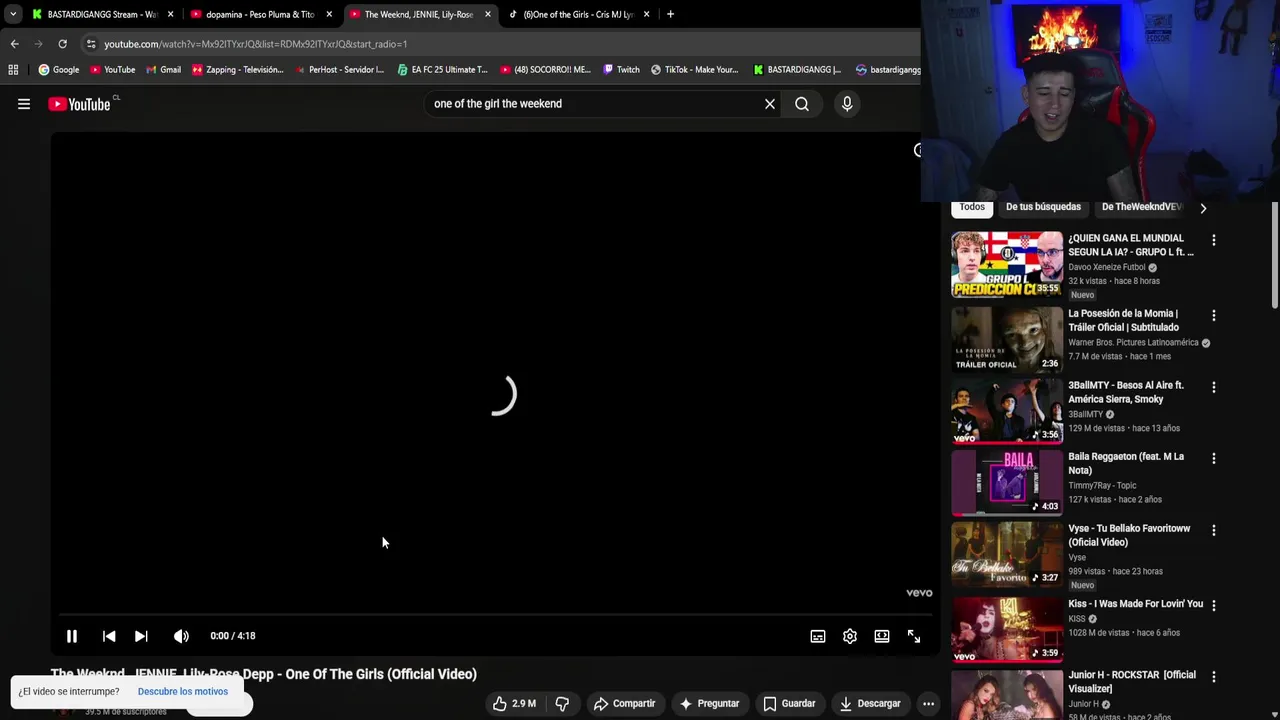Image resolution: width=1280 pixels, height=720 pixels.
Task: Open Descubre los motivos link
Action: [x=183, y=691]
